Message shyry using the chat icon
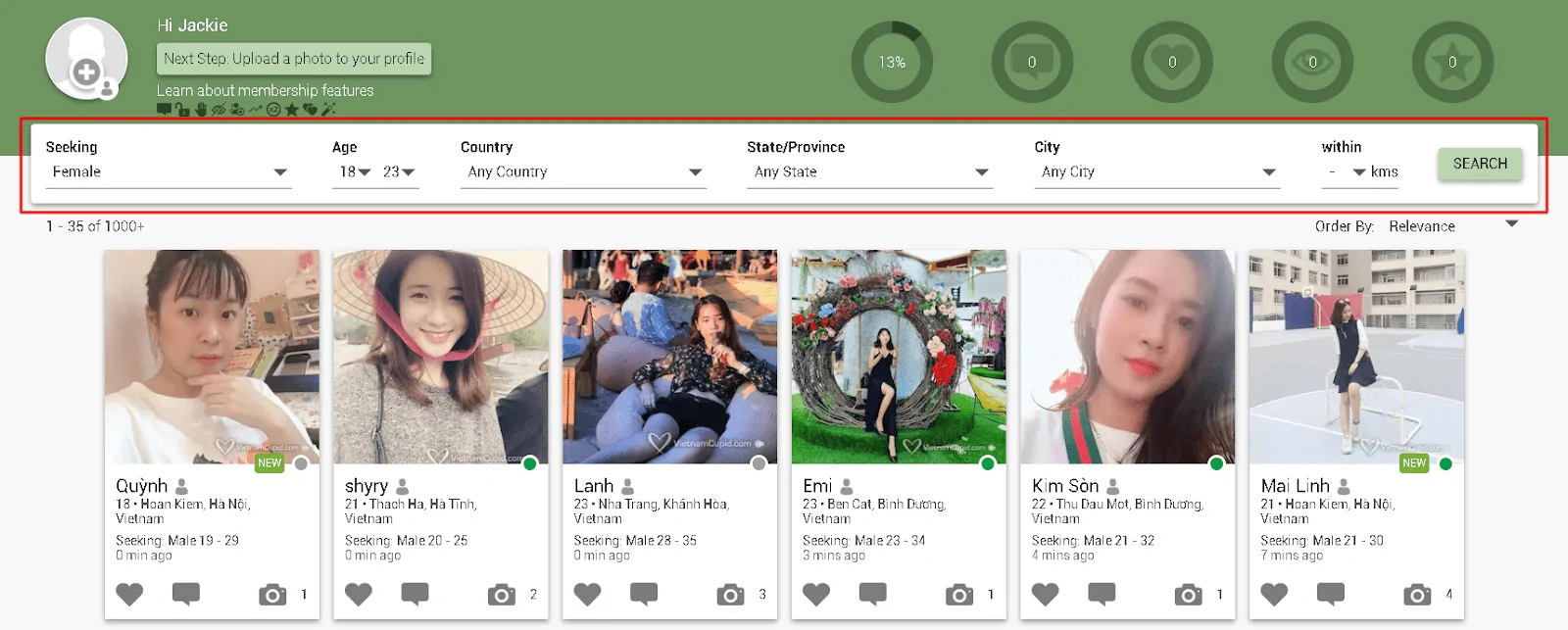 click(416, 594)
